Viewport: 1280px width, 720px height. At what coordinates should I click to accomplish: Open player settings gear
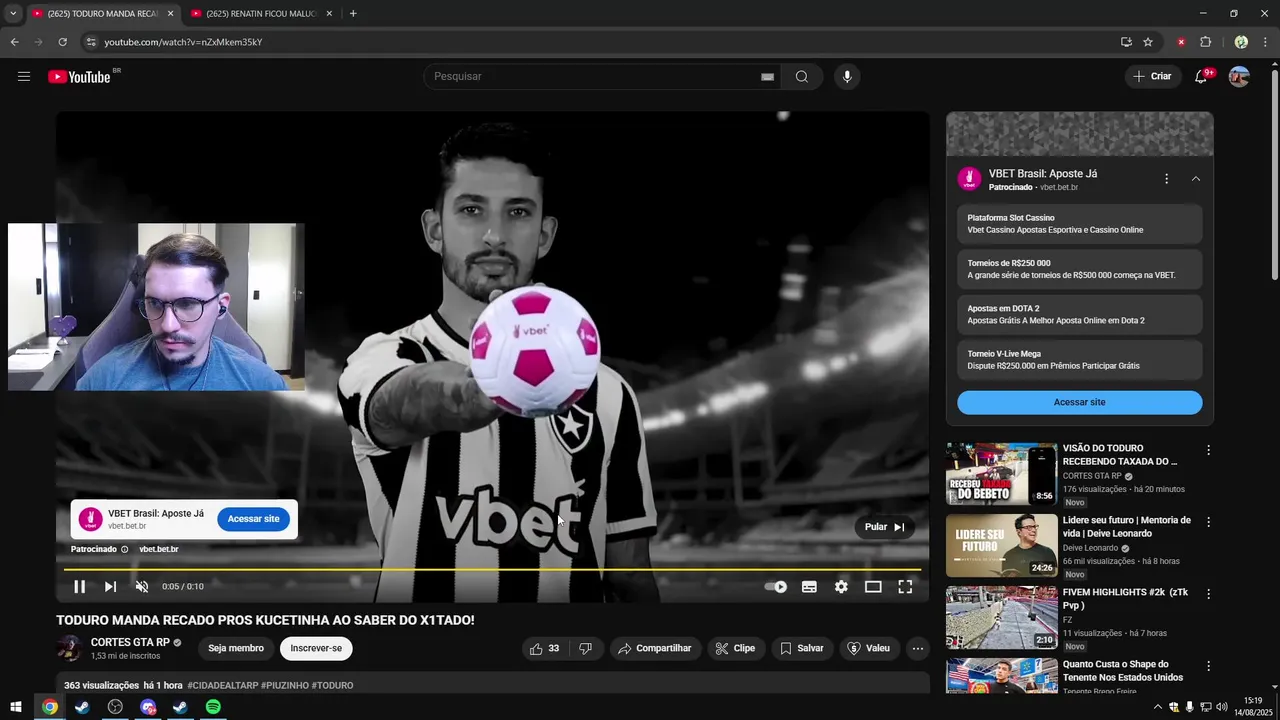pyautogui.click(x=841, y=587)
